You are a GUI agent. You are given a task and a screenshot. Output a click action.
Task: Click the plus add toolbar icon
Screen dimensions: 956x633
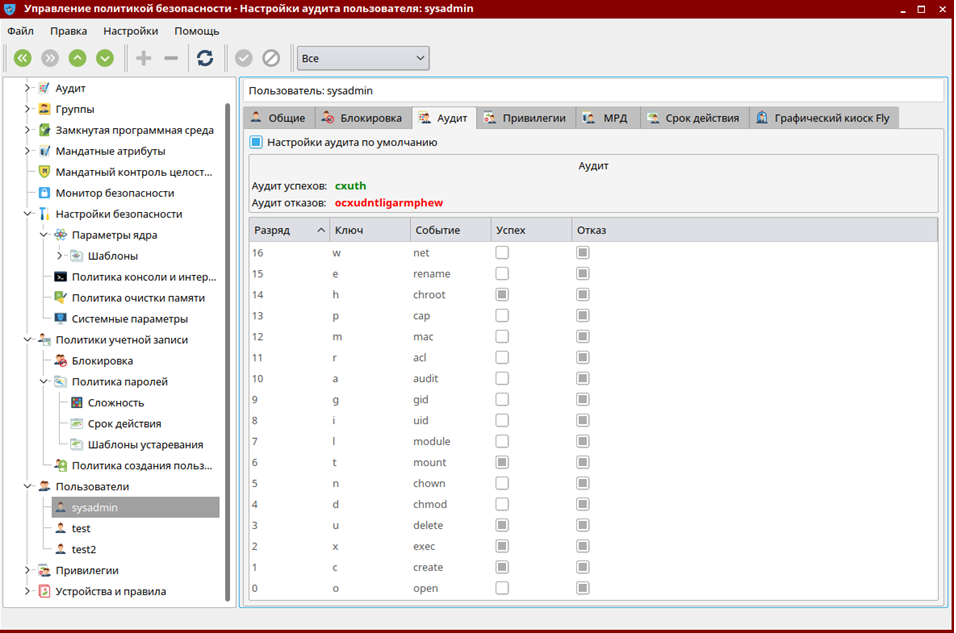[144, 58]
